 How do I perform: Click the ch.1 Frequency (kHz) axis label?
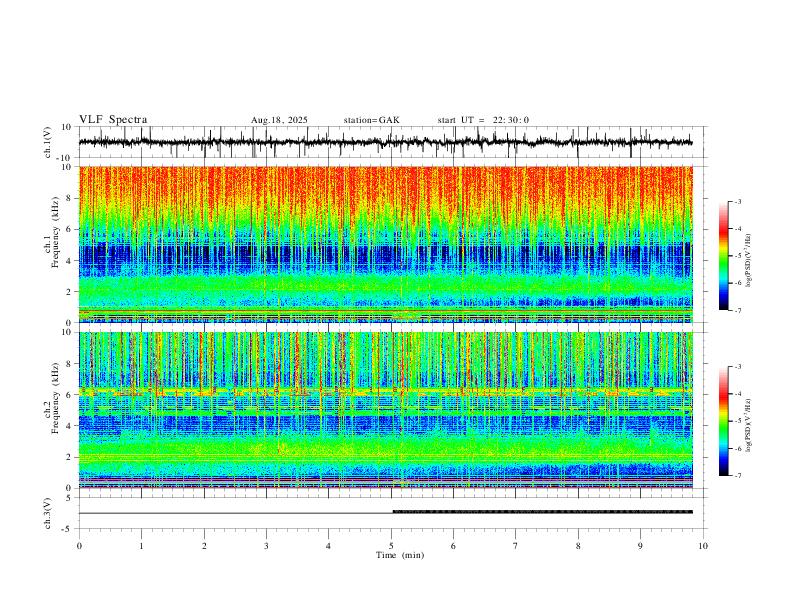pos(51,231)
